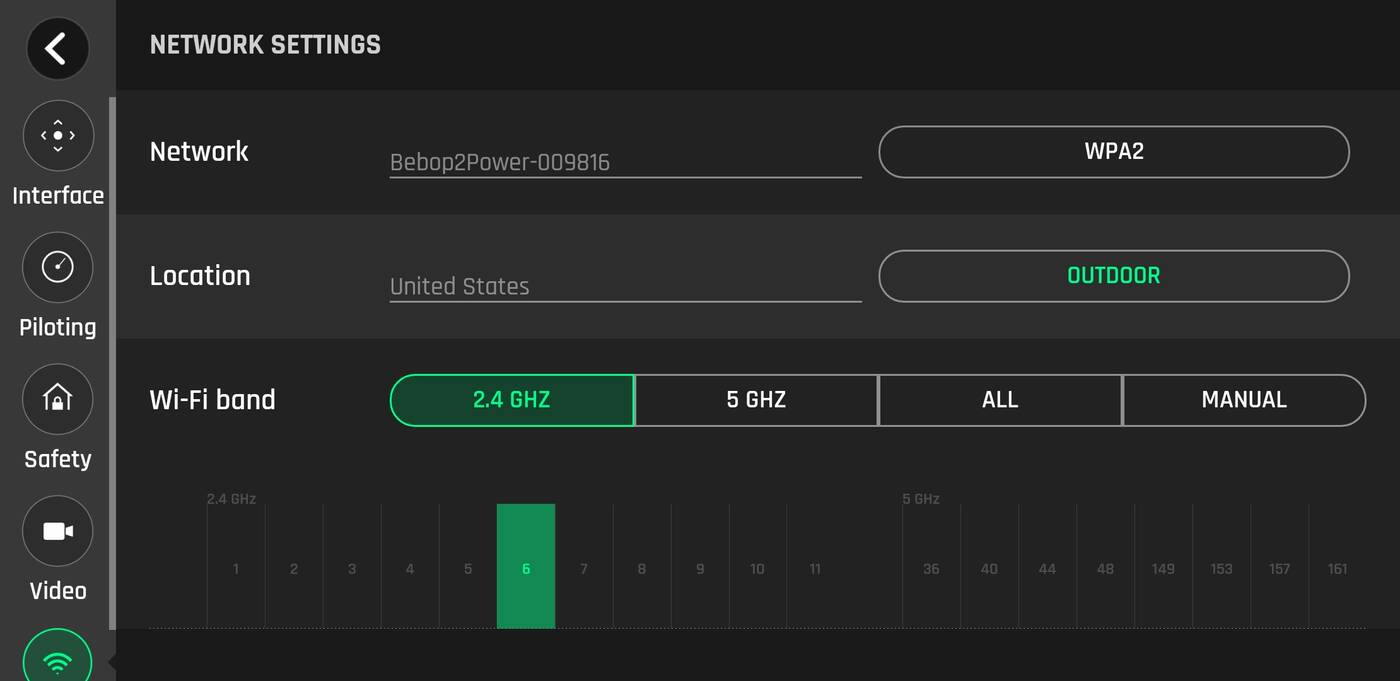Open the Interface settings icon
1400x681 pixels.
(x=58, y=135)
